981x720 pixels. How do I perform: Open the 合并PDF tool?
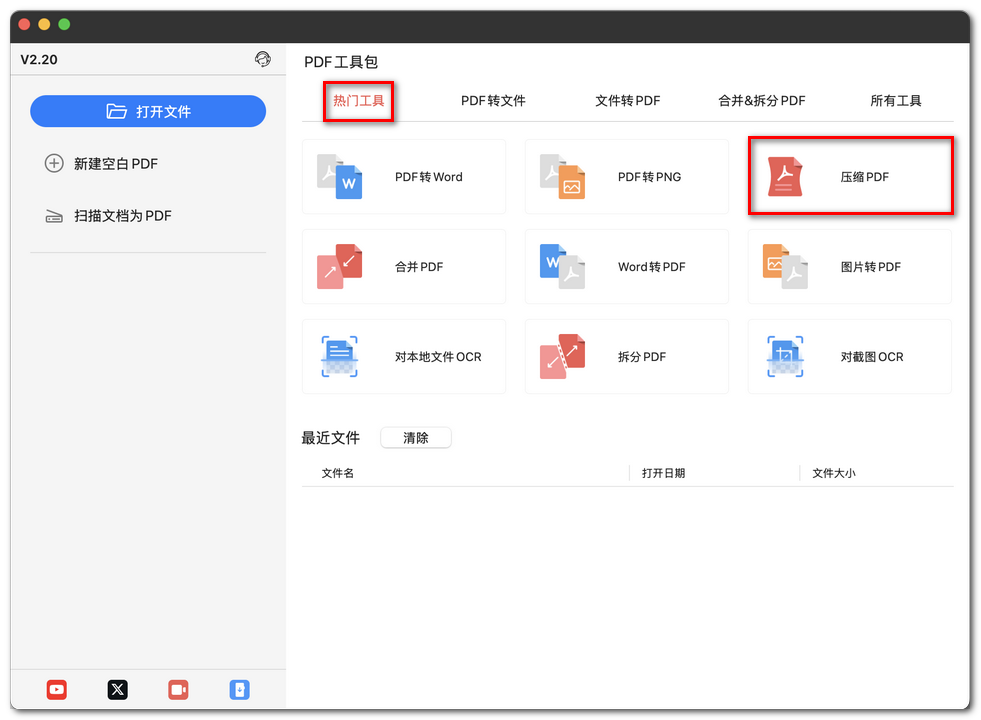coord(403,266)
